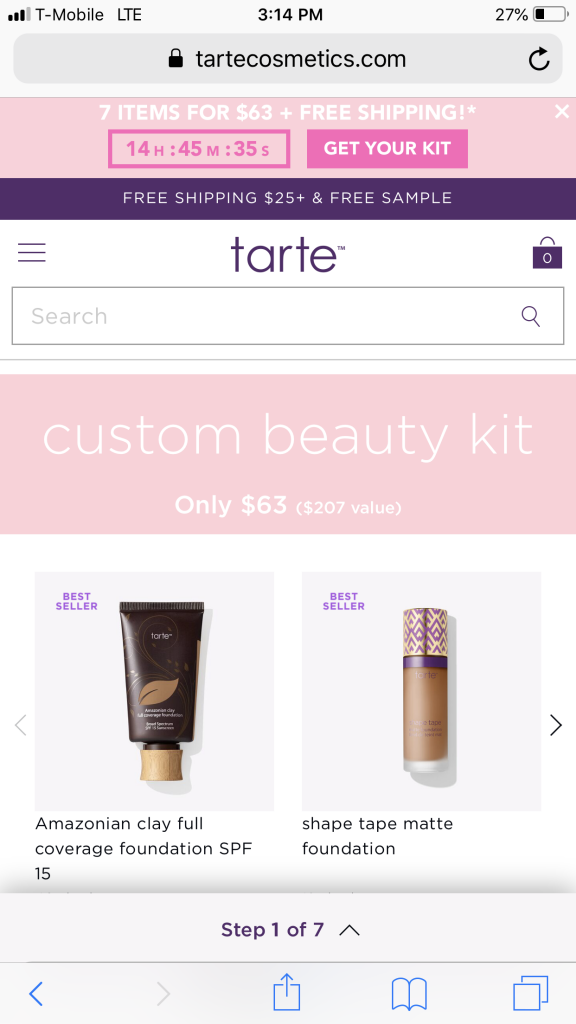Select the Amazonian clay foundation product image
Screen dimensions: 576x1024
tap(154, 691)
